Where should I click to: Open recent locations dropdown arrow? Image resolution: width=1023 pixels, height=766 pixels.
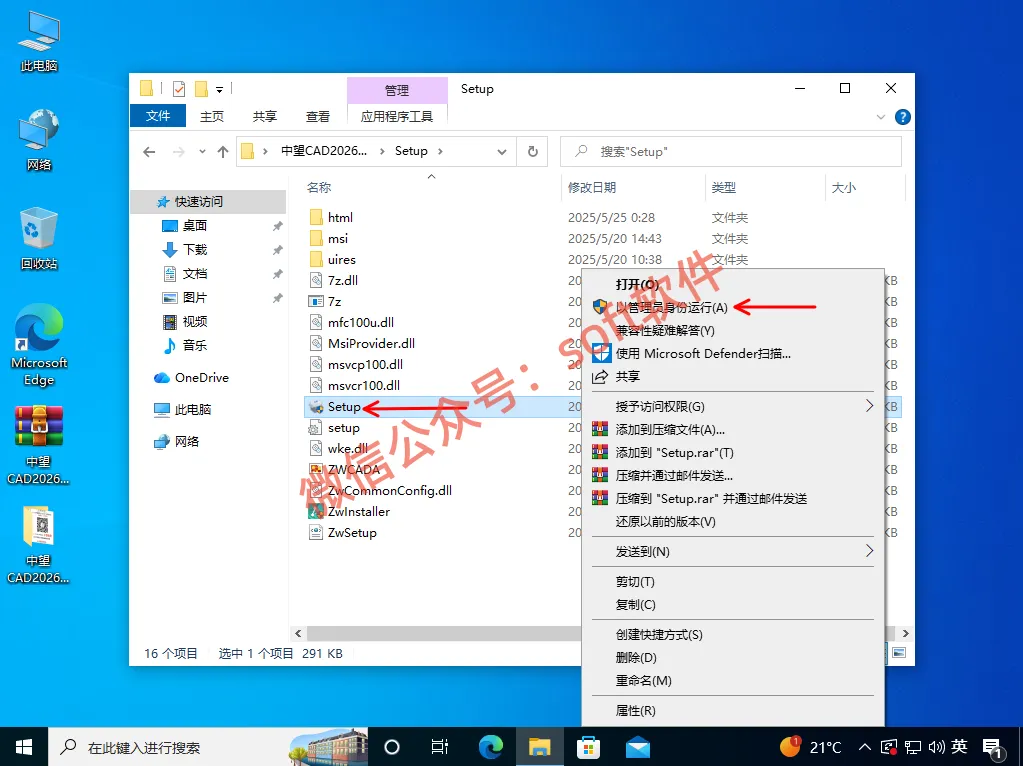point(202,151)
